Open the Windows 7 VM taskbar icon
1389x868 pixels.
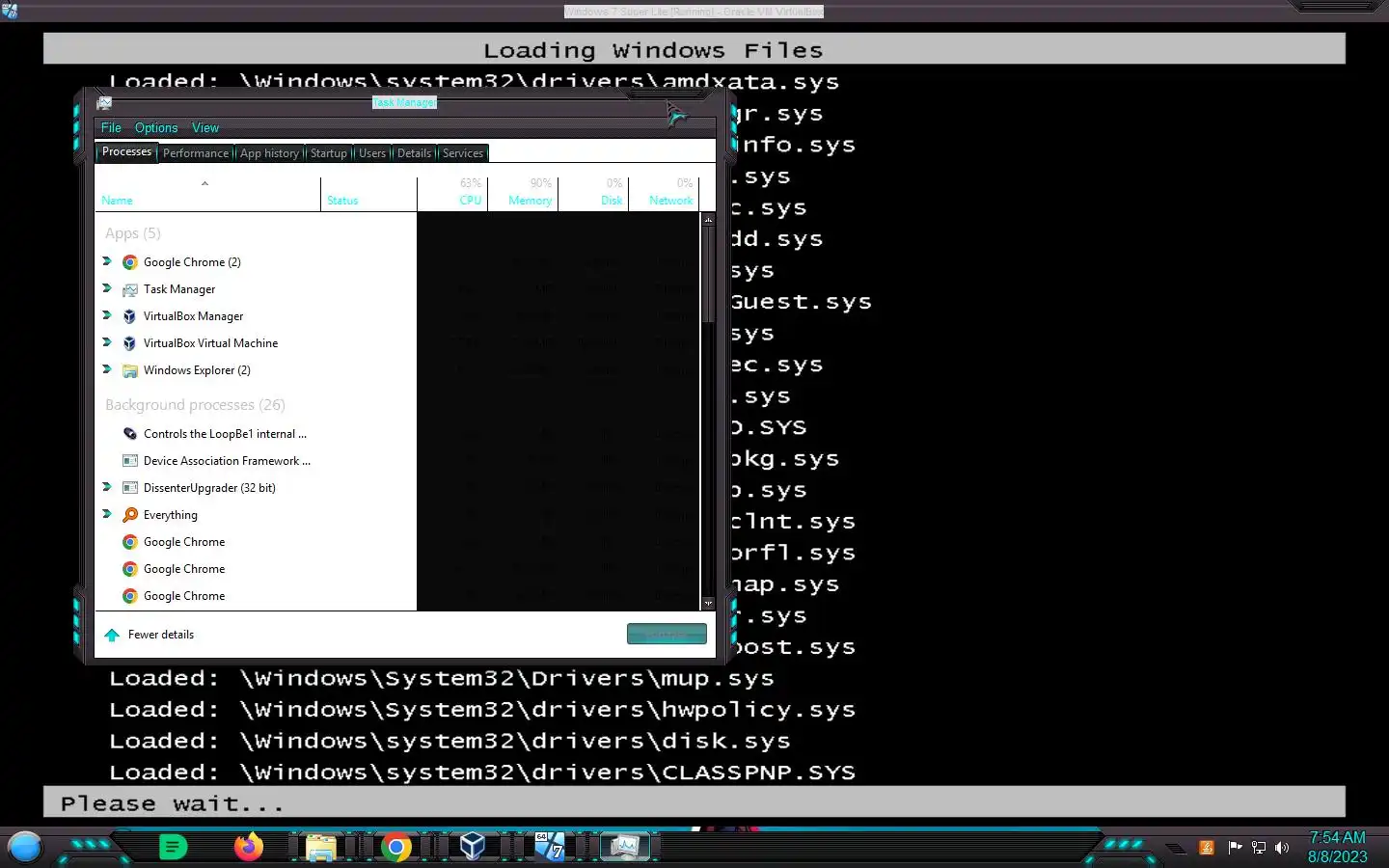pos(549,848)
